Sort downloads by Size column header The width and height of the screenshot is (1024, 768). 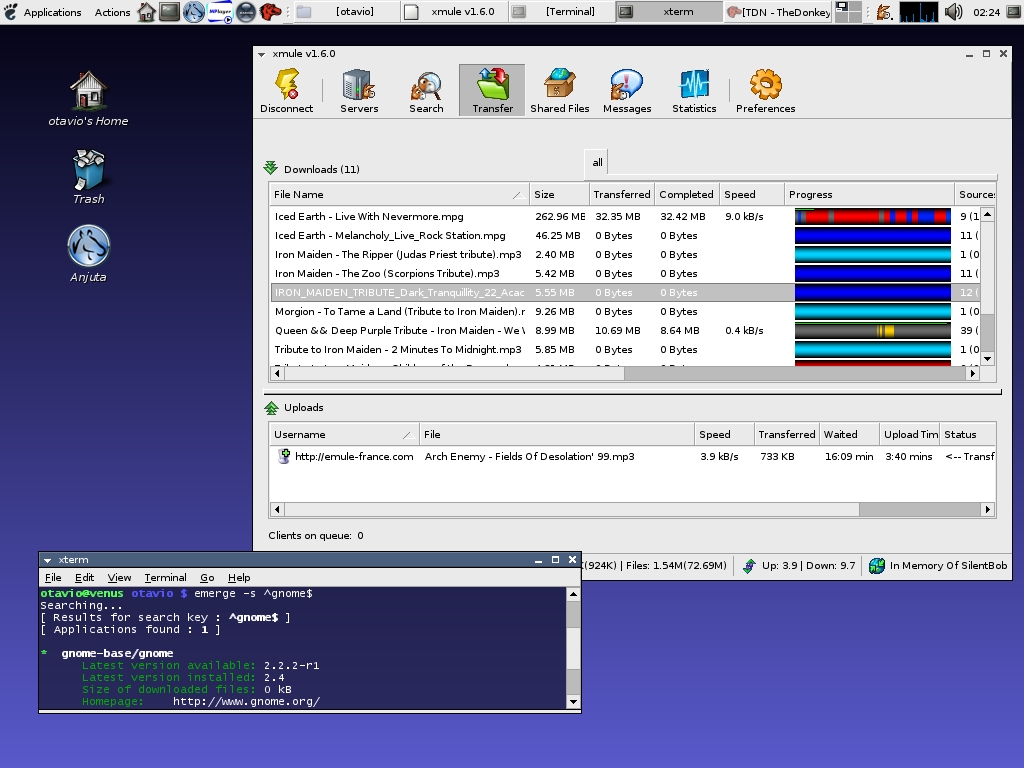pos(558,194)
